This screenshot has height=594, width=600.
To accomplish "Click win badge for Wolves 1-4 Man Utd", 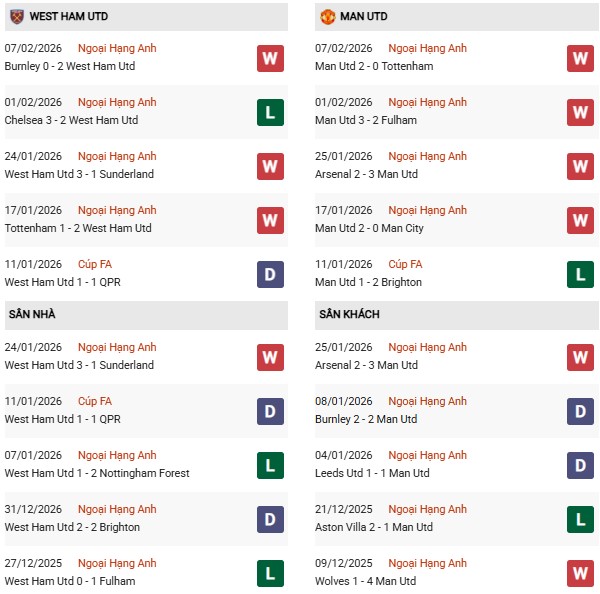I will point(581,573).
